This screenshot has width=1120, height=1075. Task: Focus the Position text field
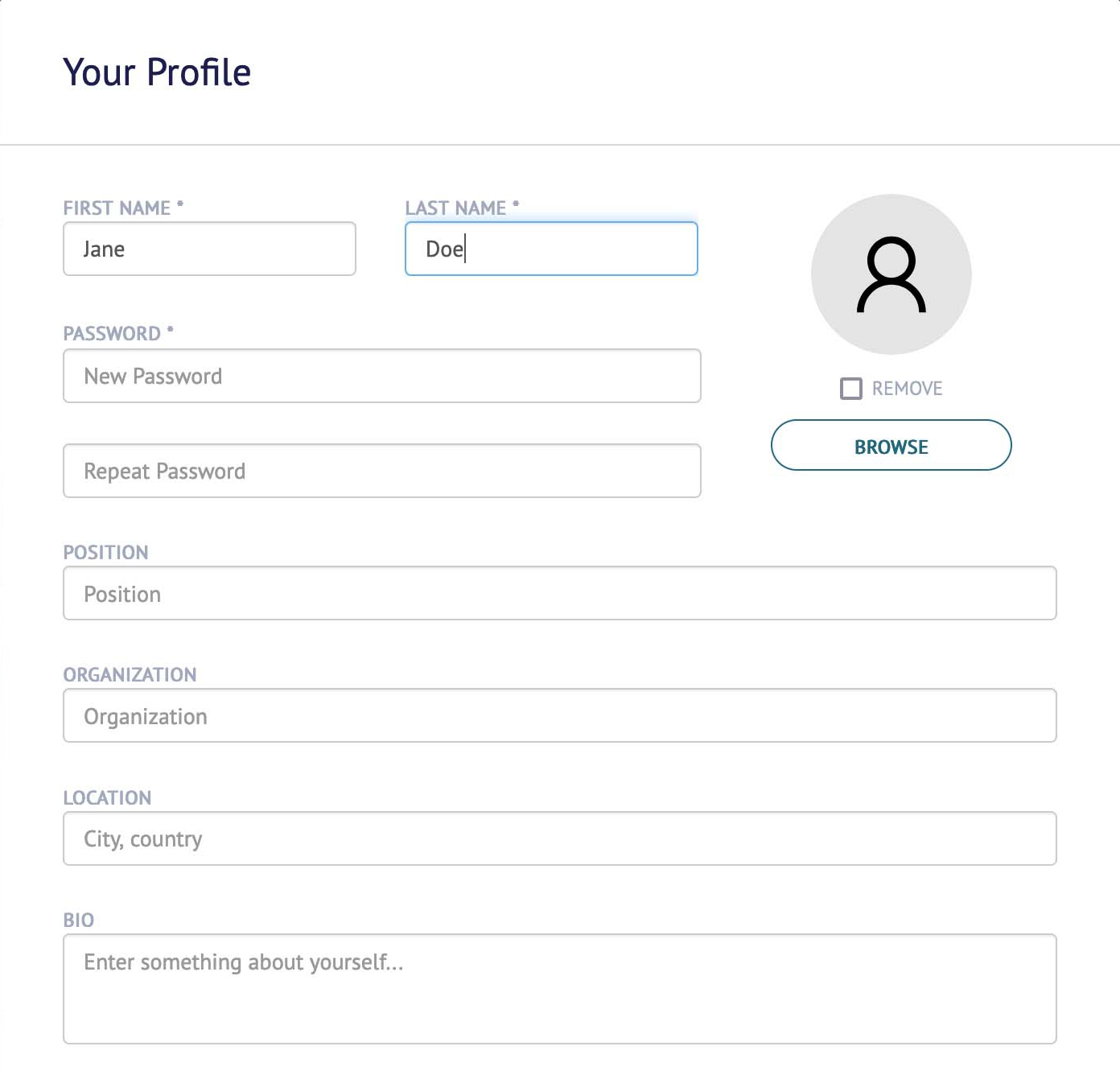click(x=560, y=593)
